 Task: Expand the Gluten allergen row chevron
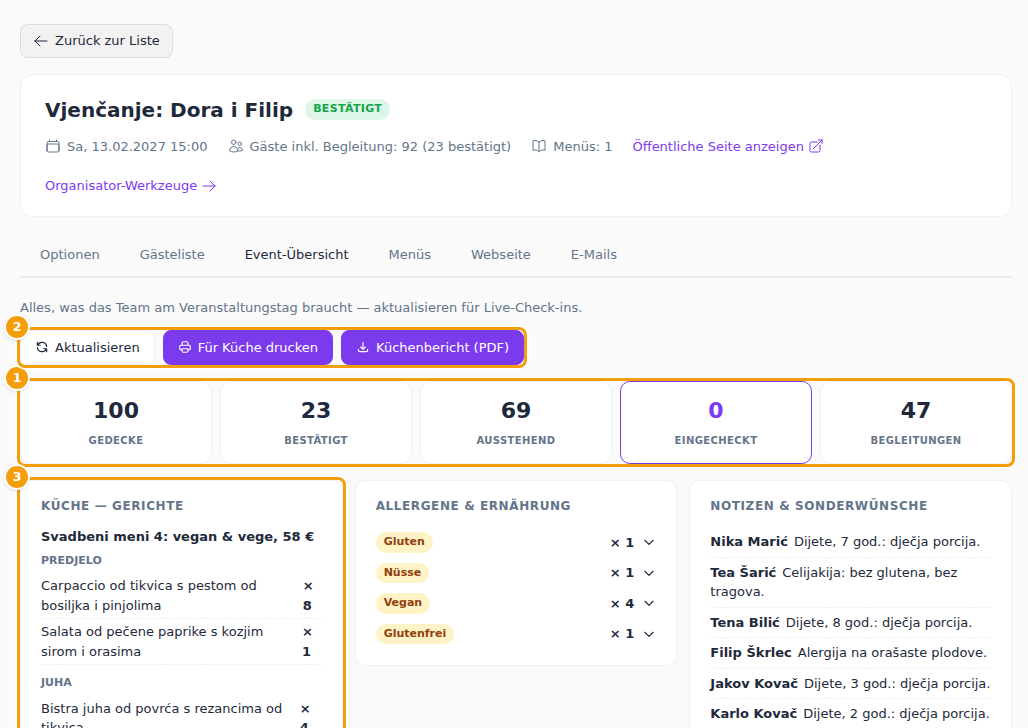(x=649, y=542)
